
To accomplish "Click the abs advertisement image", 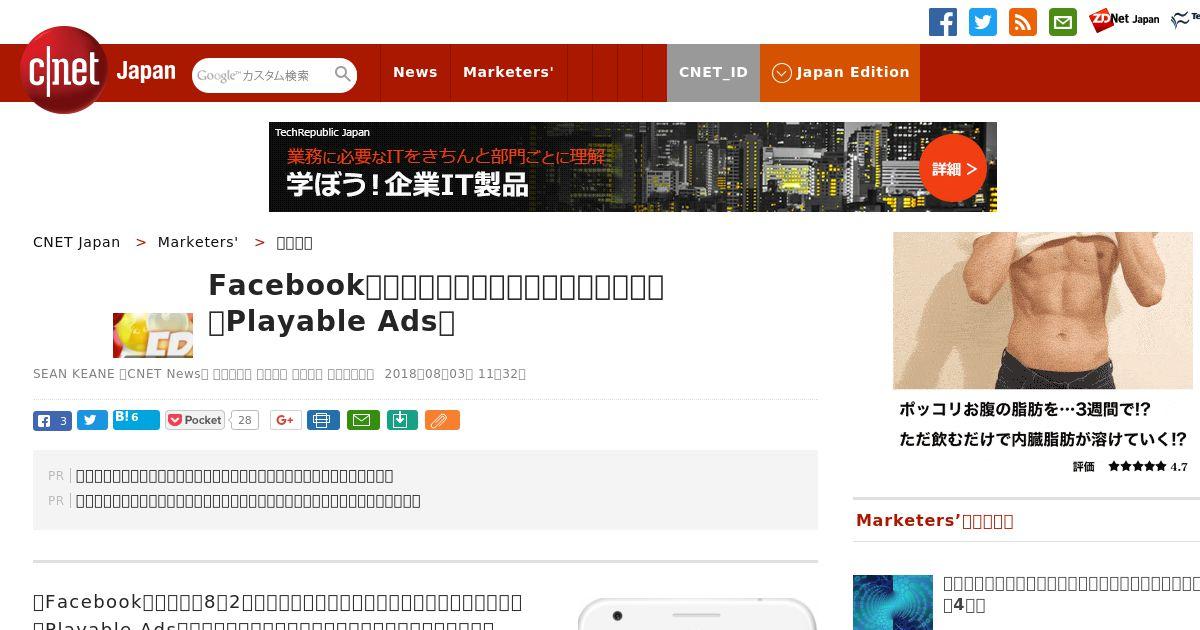I will pyautogui.click(x=1043, y=310).
